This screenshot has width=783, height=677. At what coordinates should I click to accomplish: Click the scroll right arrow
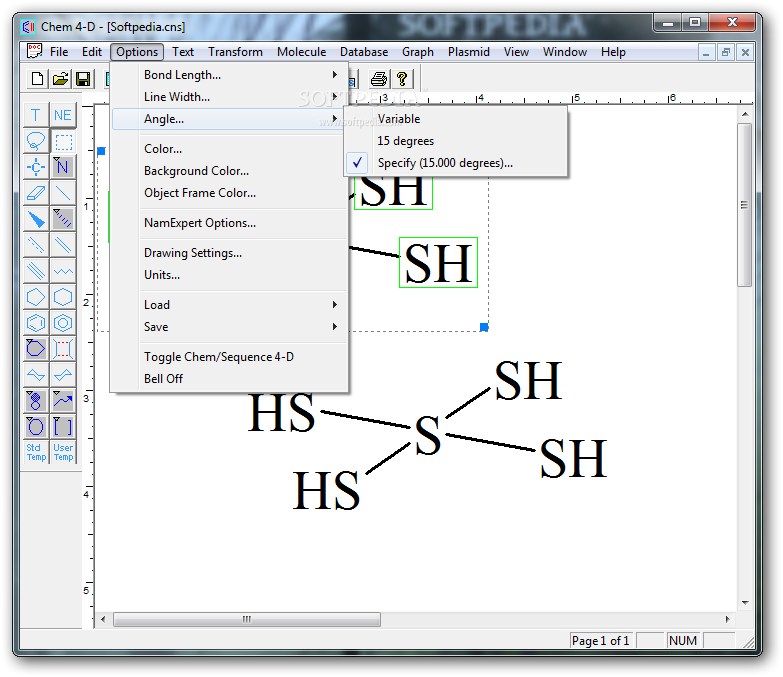click(x=728, y=619)
